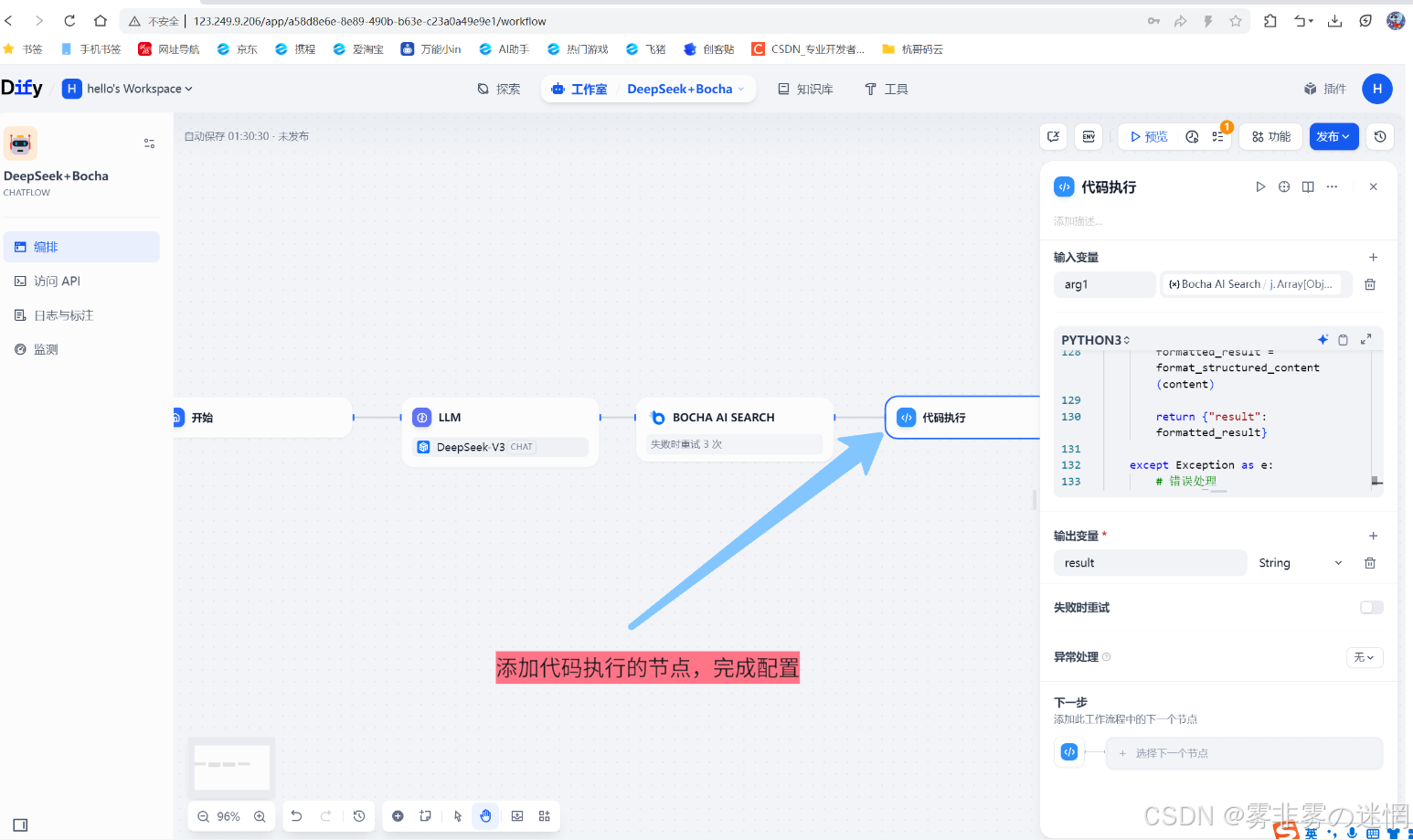Undo the last canvas change
This screenshot has width=1413, height=840.
click(296, 816)
